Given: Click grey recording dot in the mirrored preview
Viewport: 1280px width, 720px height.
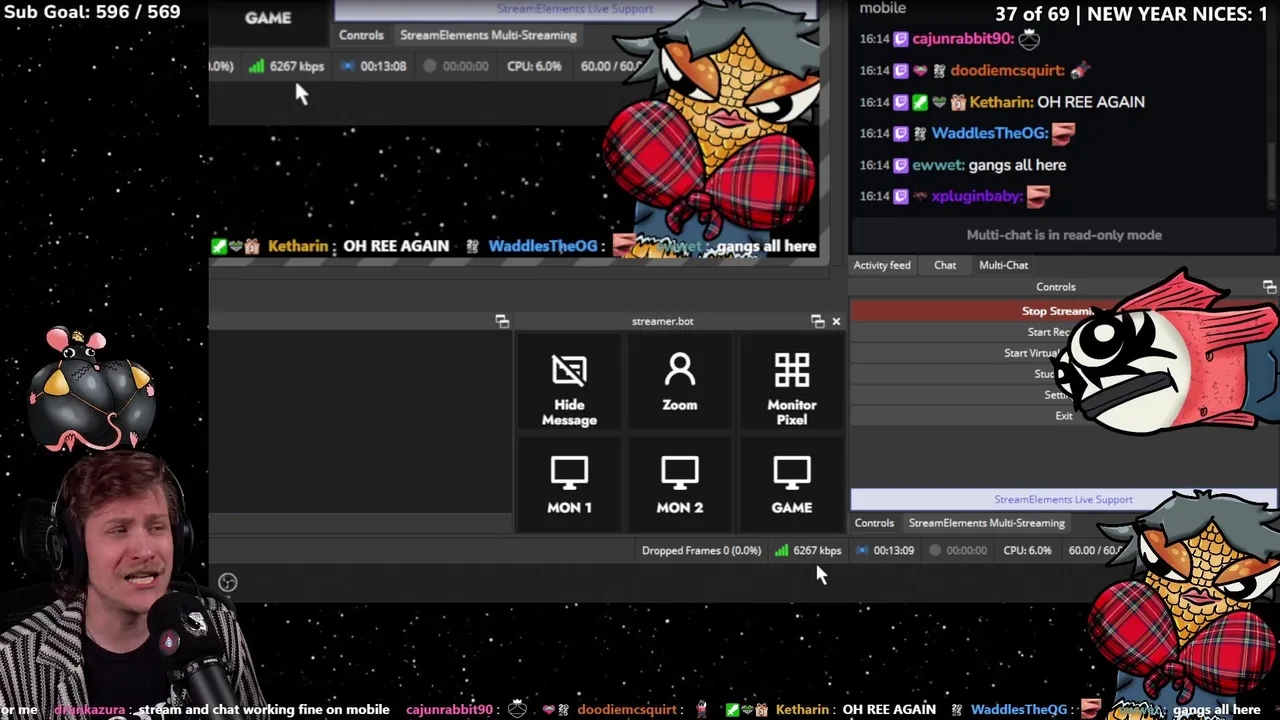Looking at the screenshot, I should coord(430,66).
